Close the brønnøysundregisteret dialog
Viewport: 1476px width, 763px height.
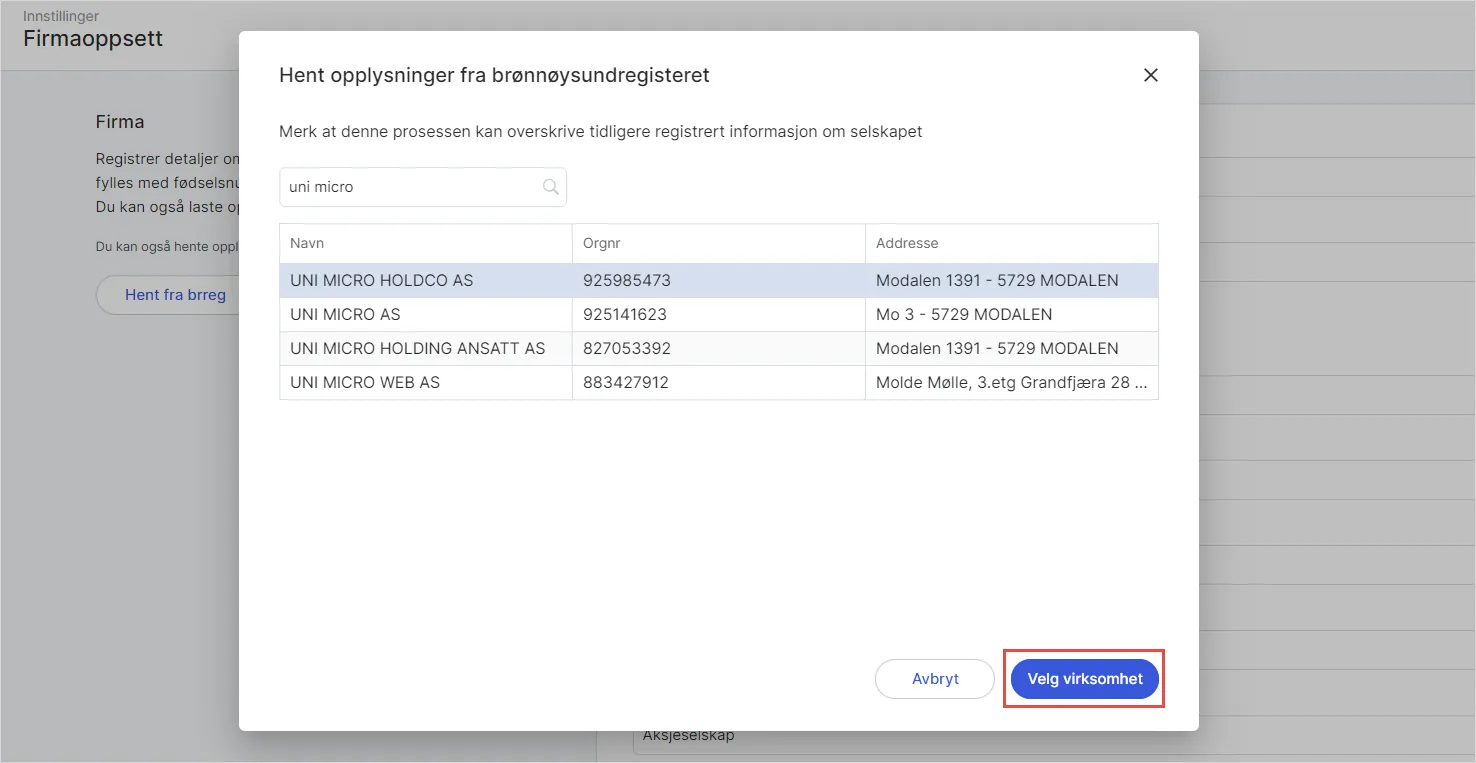(1150, 75)
